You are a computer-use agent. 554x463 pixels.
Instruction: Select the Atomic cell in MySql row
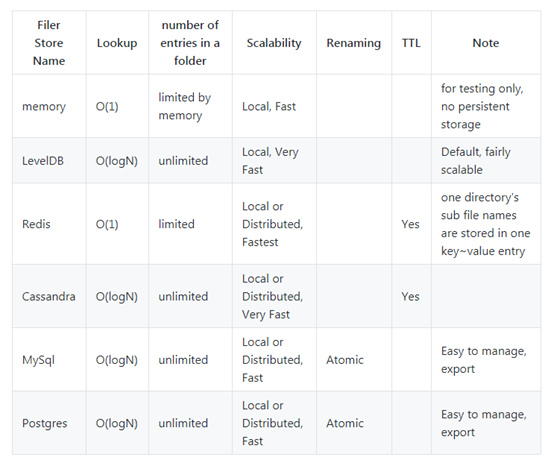(x=344, y=360)
